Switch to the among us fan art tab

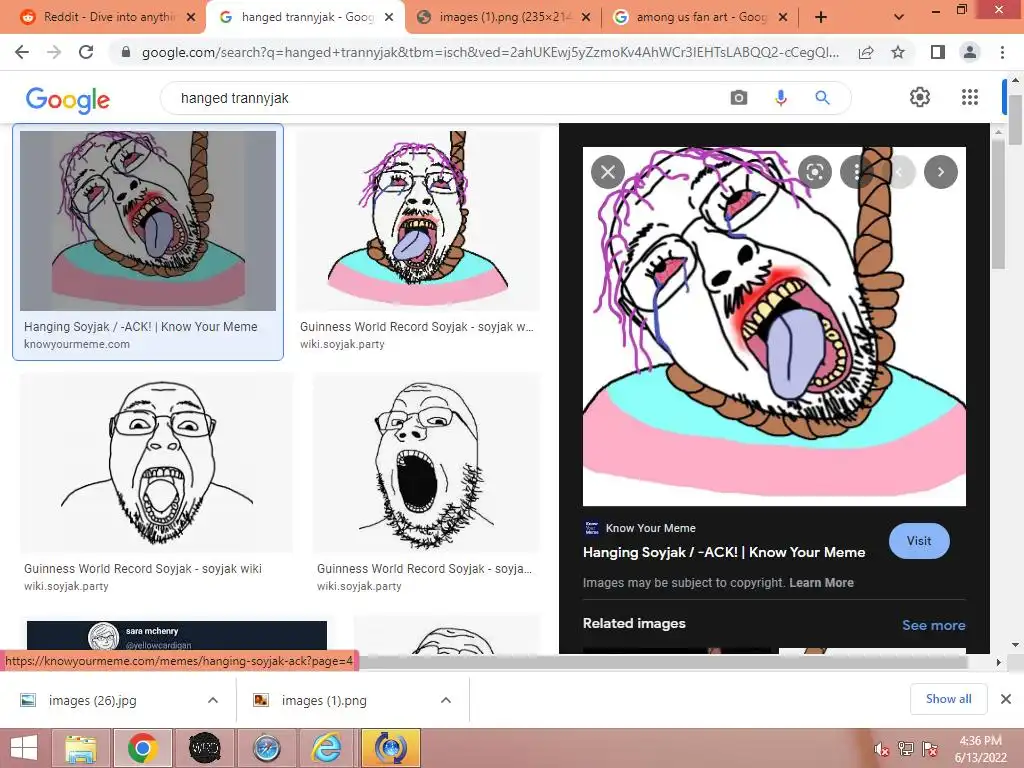[x=701, y=17]
